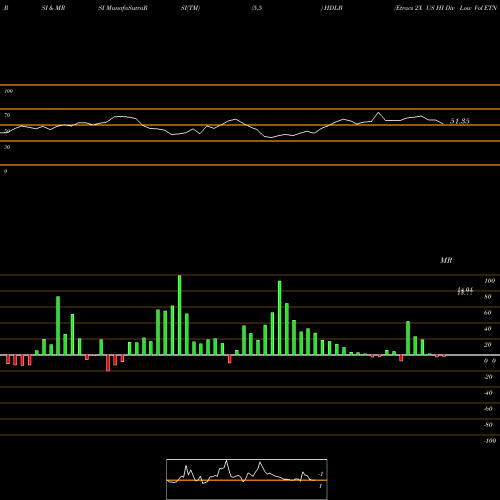
Task: Click the RSI line peak near right side
Action: coord(378,113)
